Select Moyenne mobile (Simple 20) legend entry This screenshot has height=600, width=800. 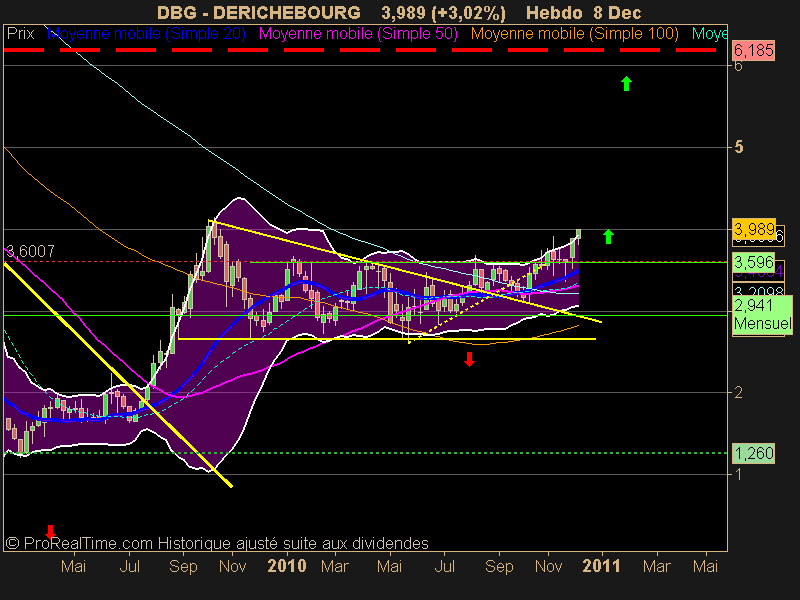[146, 34]
